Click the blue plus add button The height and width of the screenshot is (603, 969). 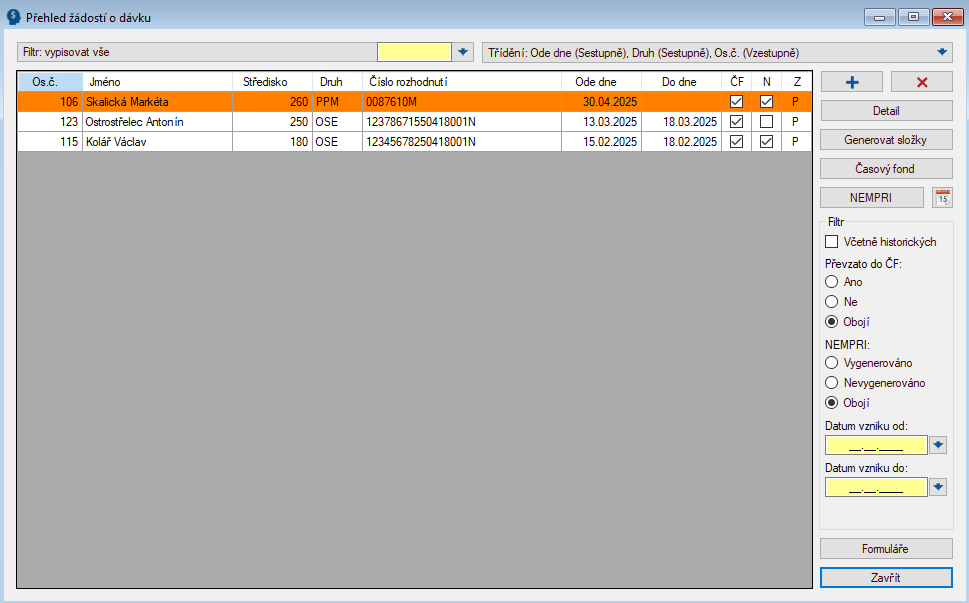coord(850,82)
